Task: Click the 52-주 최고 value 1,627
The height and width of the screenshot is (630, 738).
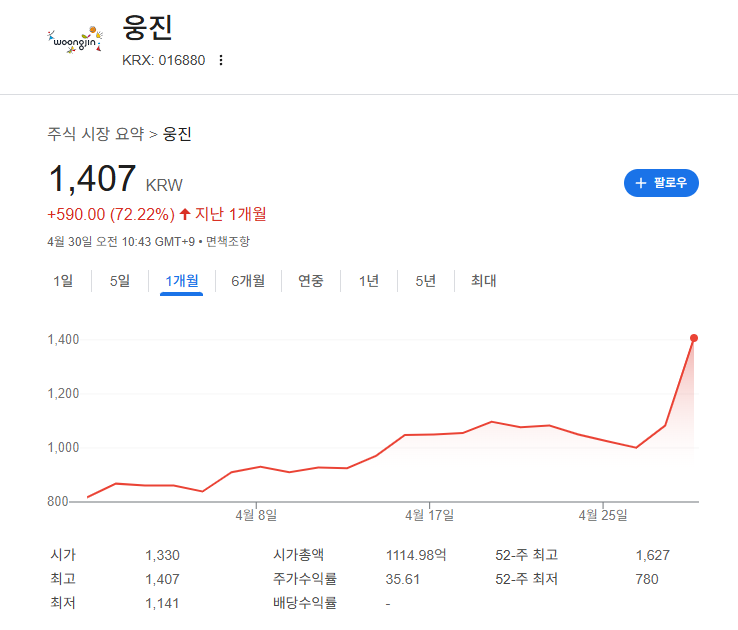Action: coord(653,555)
